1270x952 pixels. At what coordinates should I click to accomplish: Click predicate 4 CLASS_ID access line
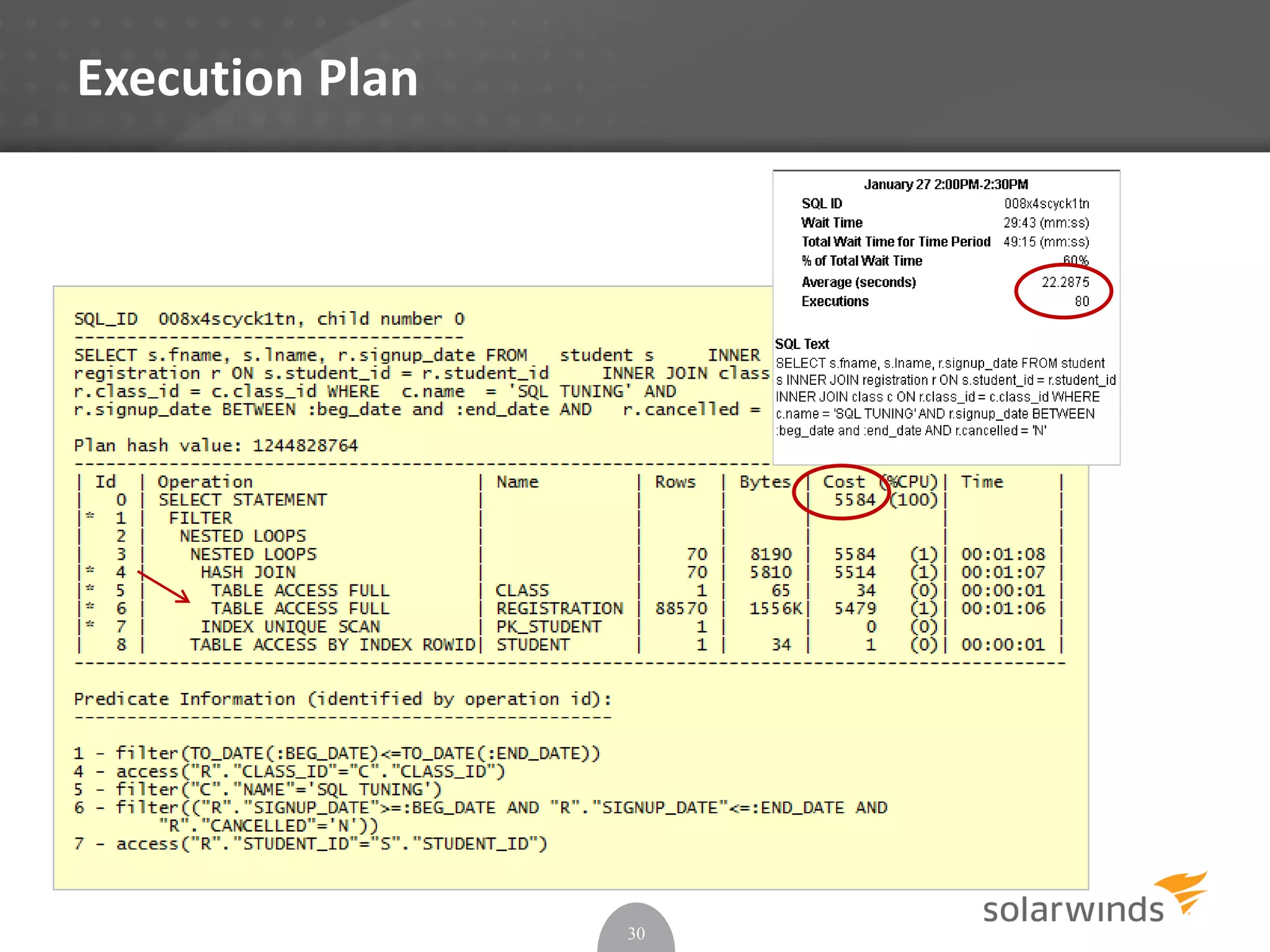(x=290, y=772)
